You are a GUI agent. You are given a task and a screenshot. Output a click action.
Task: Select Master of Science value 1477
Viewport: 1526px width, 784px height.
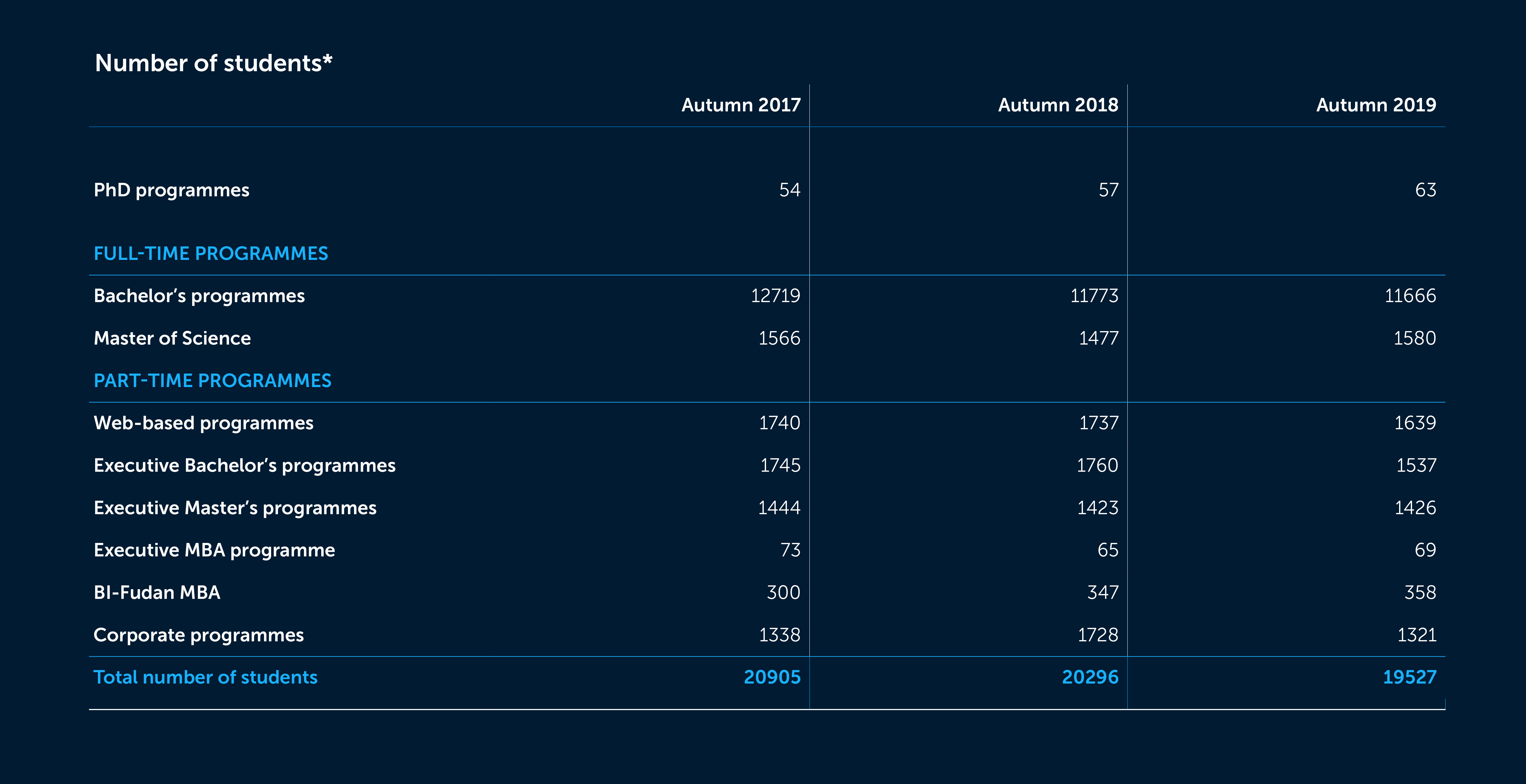(x=1099, y=338)
